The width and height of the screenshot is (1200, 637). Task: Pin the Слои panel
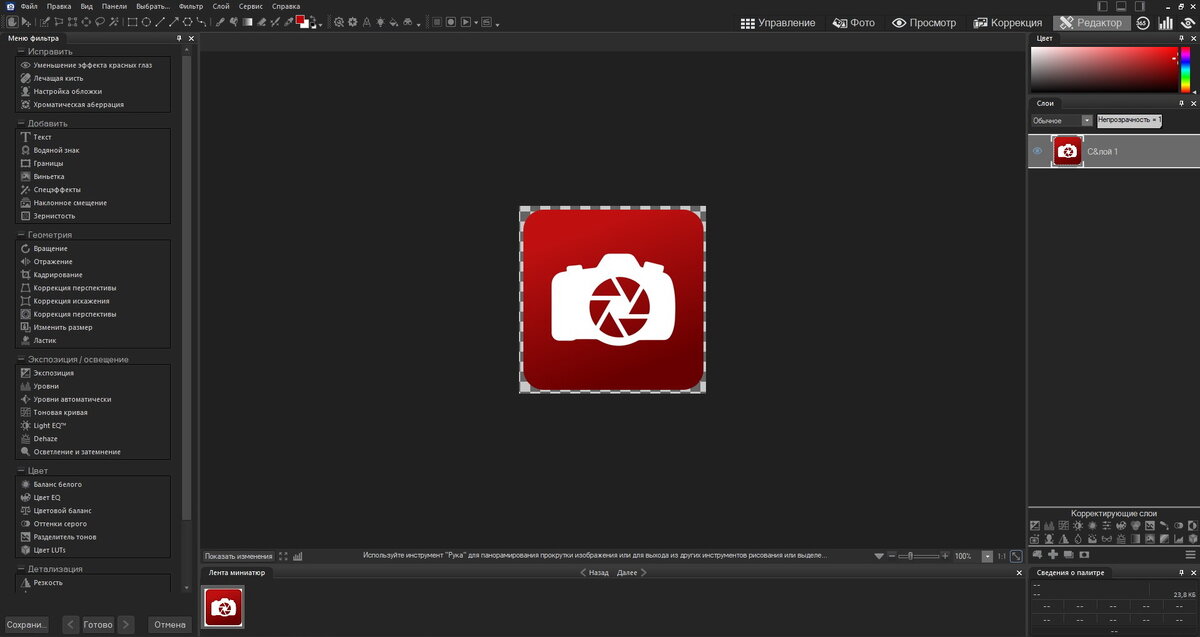pos(1181,103)
